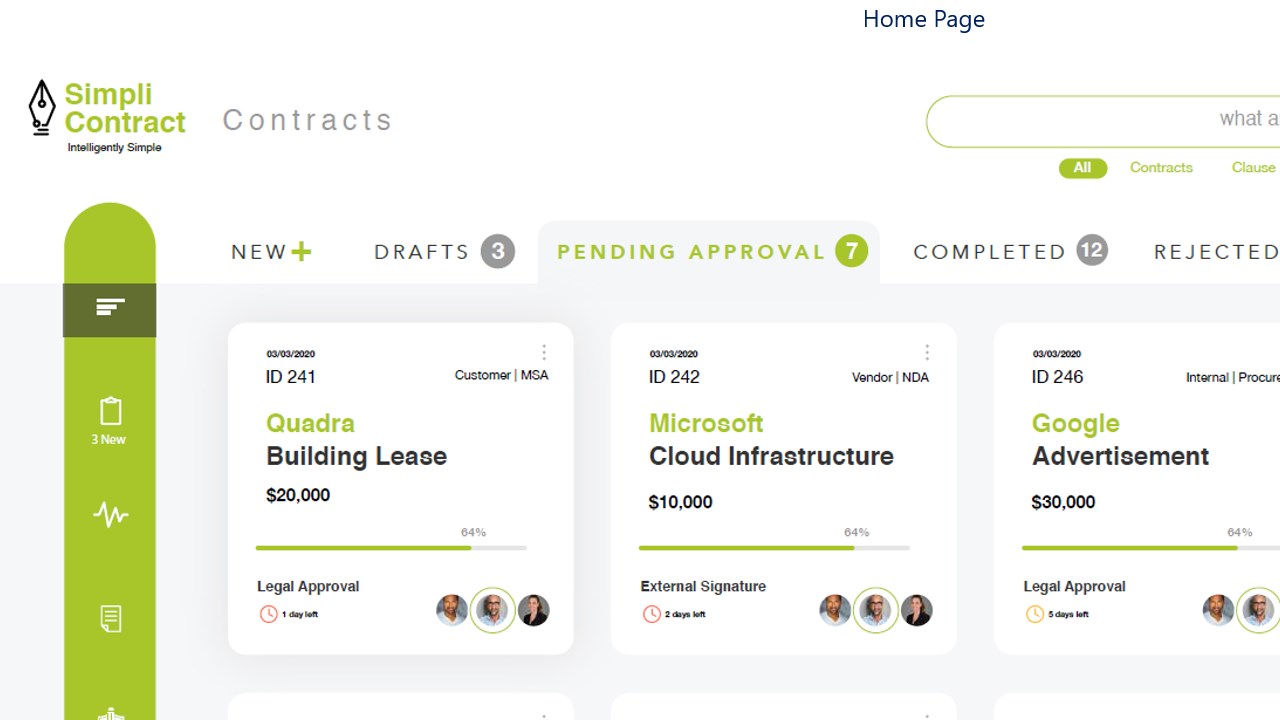Switch to the REJECTED tab
The image size is (1280, 720).
coord(1216,252)
